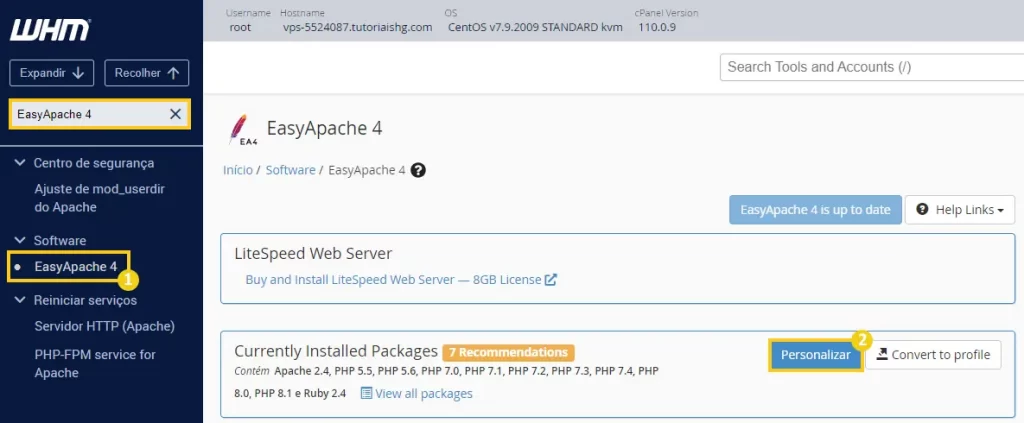This screenshot has height=423, width=1024.
Task: Click the hostname vps-5524087.tutoriaishg.com text
Action: click(357, 27)
